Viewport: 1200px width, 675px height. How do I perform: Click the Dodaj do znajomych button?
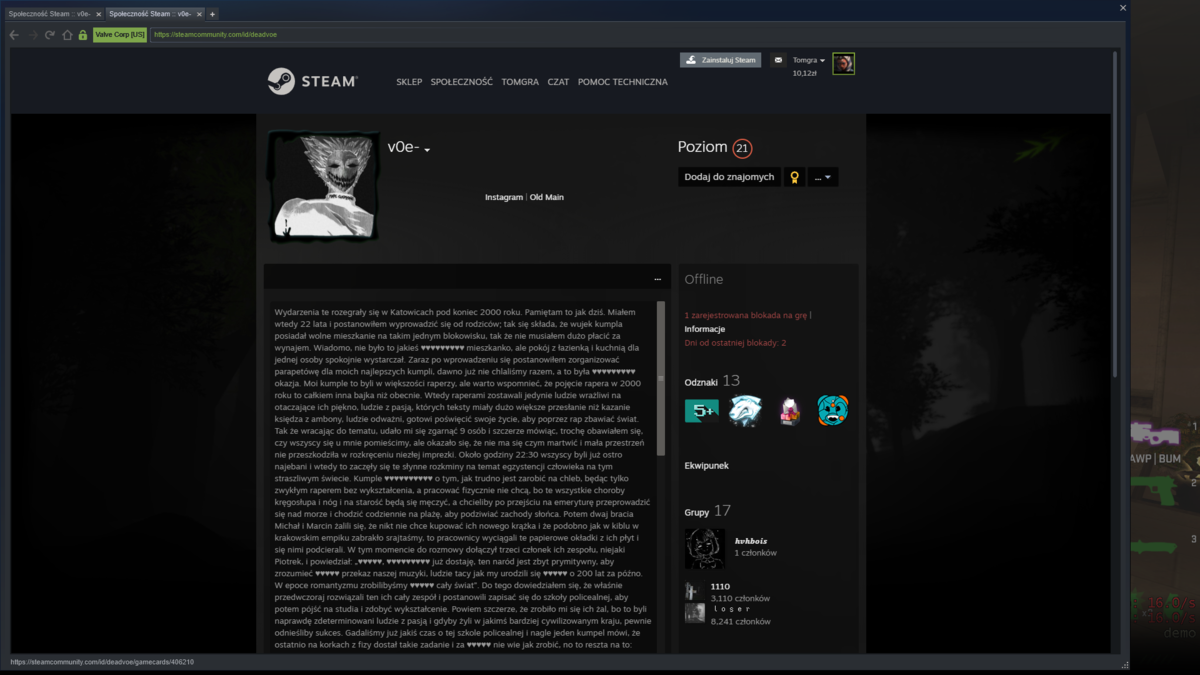[729, 177]
